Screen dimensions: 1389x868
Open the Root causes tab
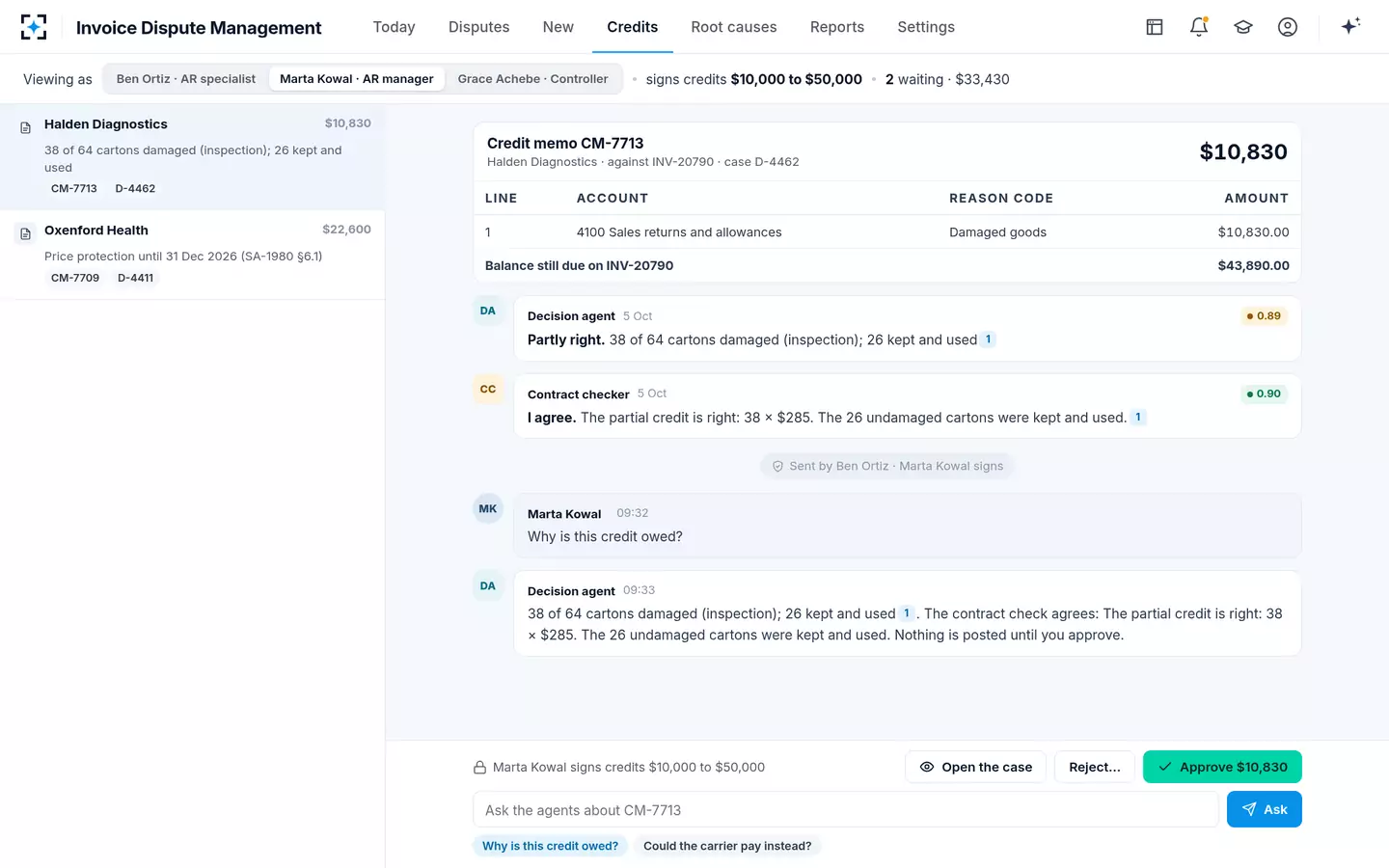(x=734, y=27)
